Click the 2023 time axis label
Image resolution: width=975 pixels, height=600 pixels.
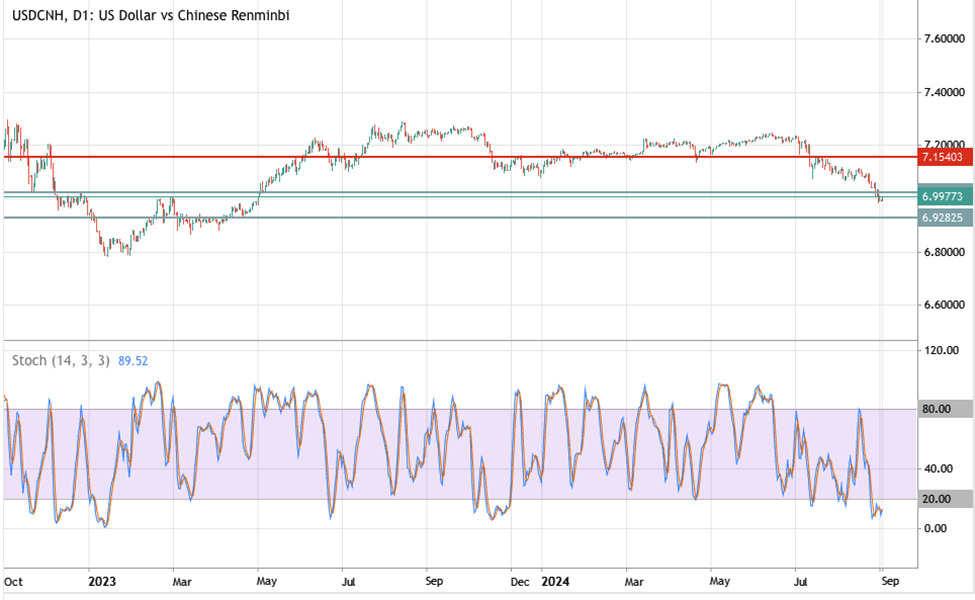tap(102, 581)
